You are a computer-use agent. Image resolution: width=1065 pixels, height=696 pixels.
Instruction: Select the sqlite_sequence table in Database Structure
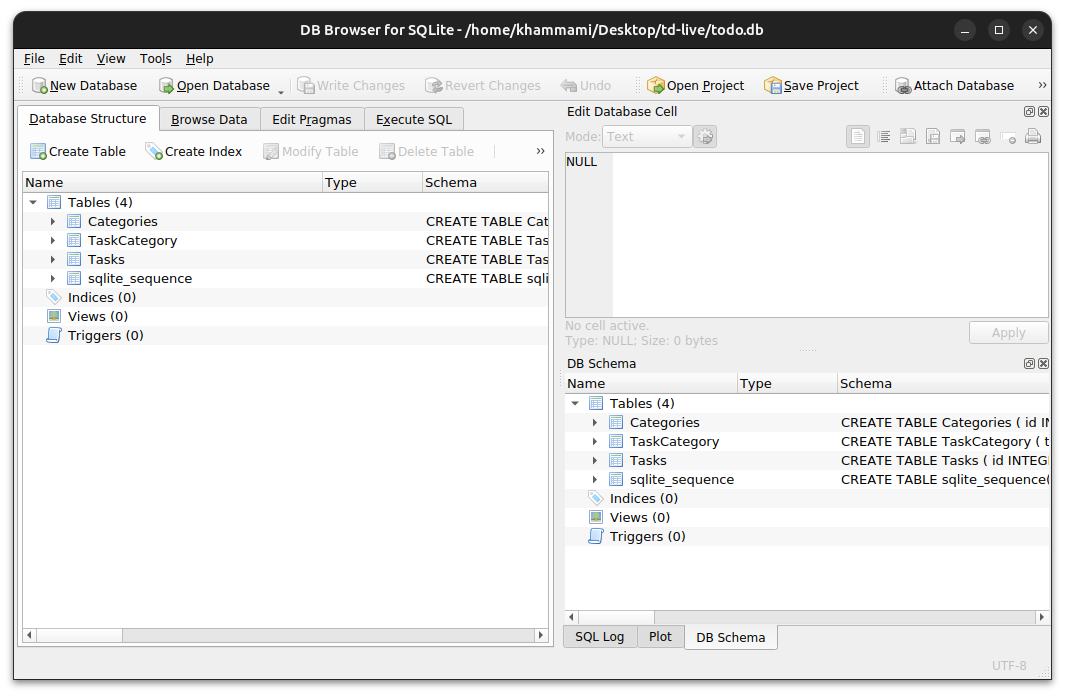pos(139,279)
